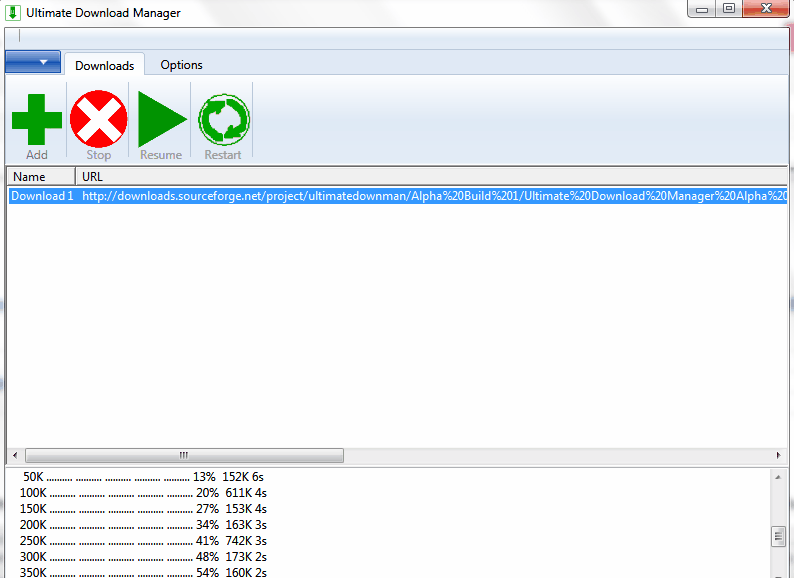This screenshot has height=578, width=794.
Task: Click the log pane scroll up arrow
Action: point(778,477)
